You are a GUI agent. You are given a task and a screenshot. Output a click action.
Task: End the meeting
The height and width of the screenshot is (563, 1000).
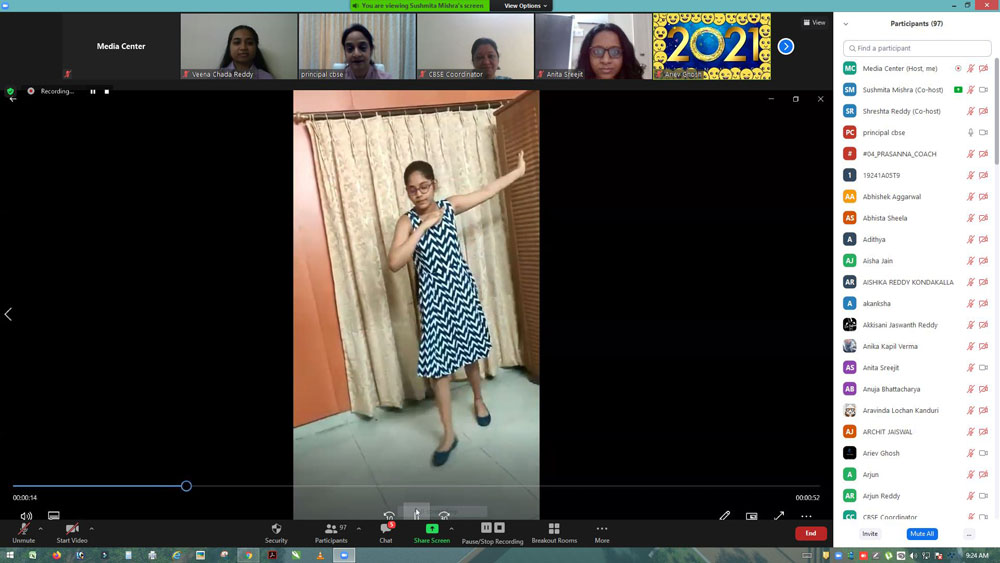pyautogui.click(x=811, y=533)
